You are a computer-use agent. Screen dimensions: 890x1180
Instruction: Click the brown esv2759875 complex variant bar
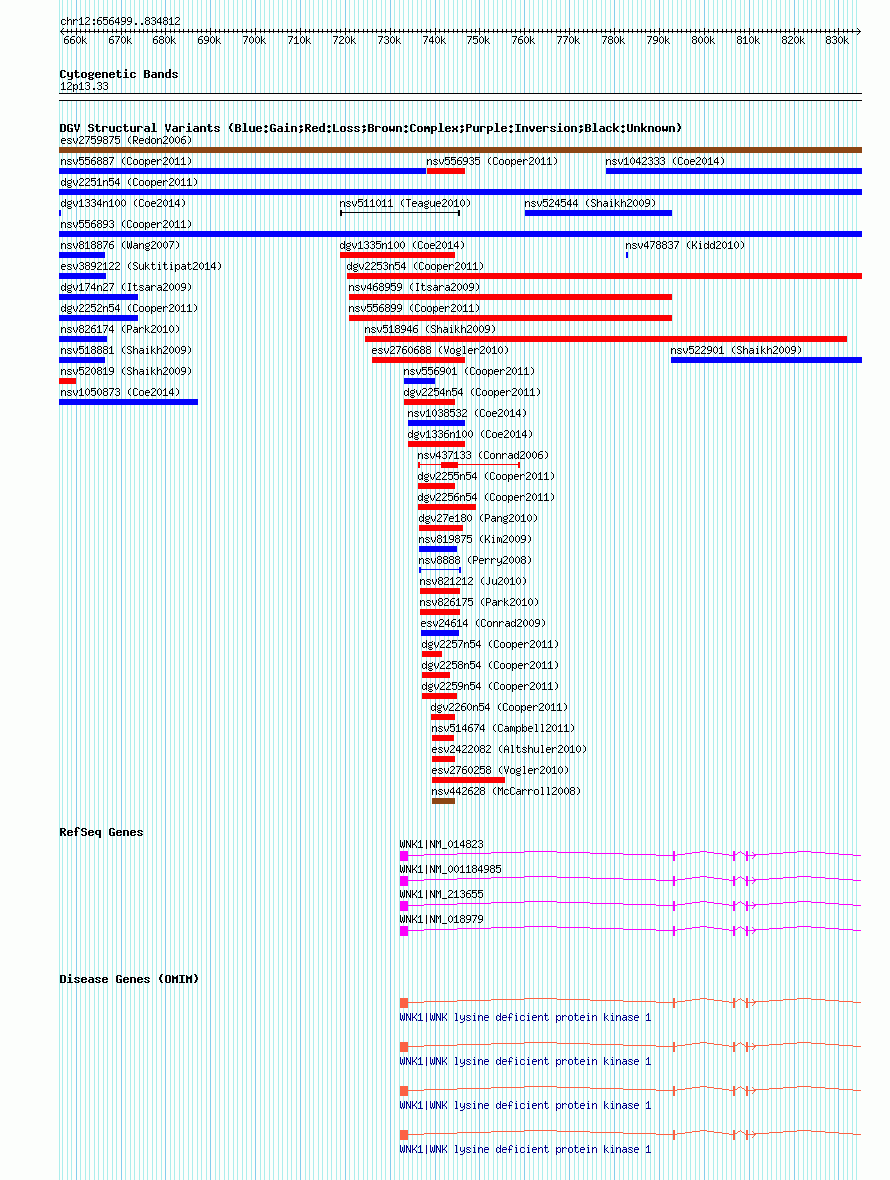[460, 151]
